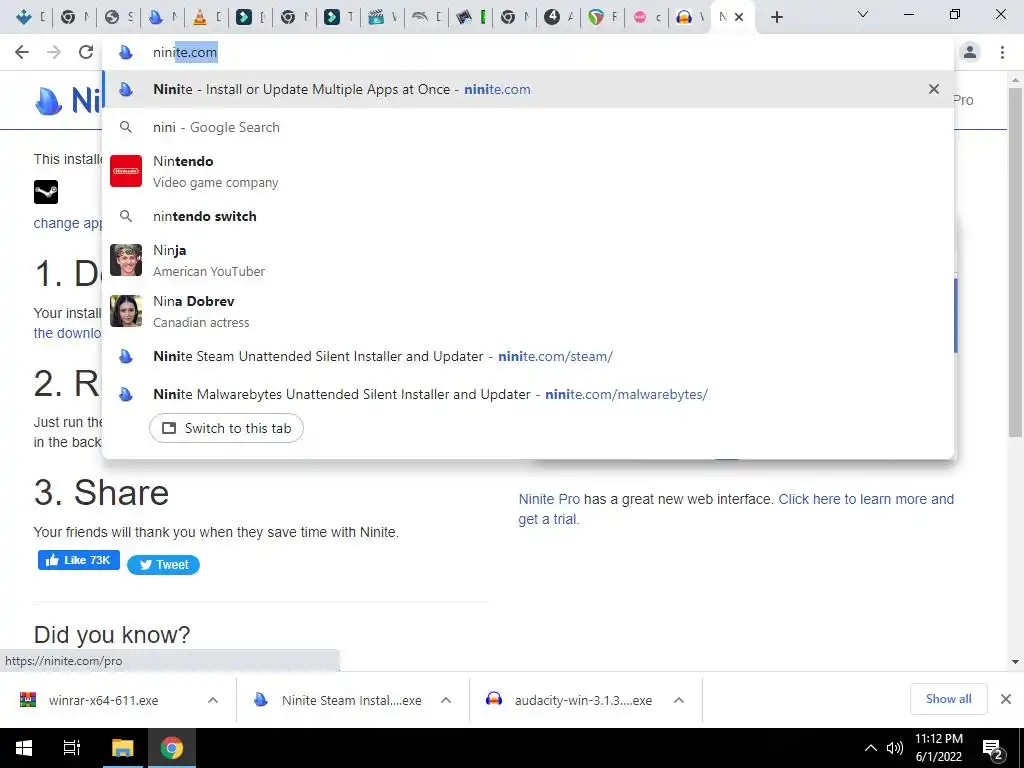Click the magnifier icon beside 'nini'
Viewport: 1024px width, 768px height.
(126, 127)
